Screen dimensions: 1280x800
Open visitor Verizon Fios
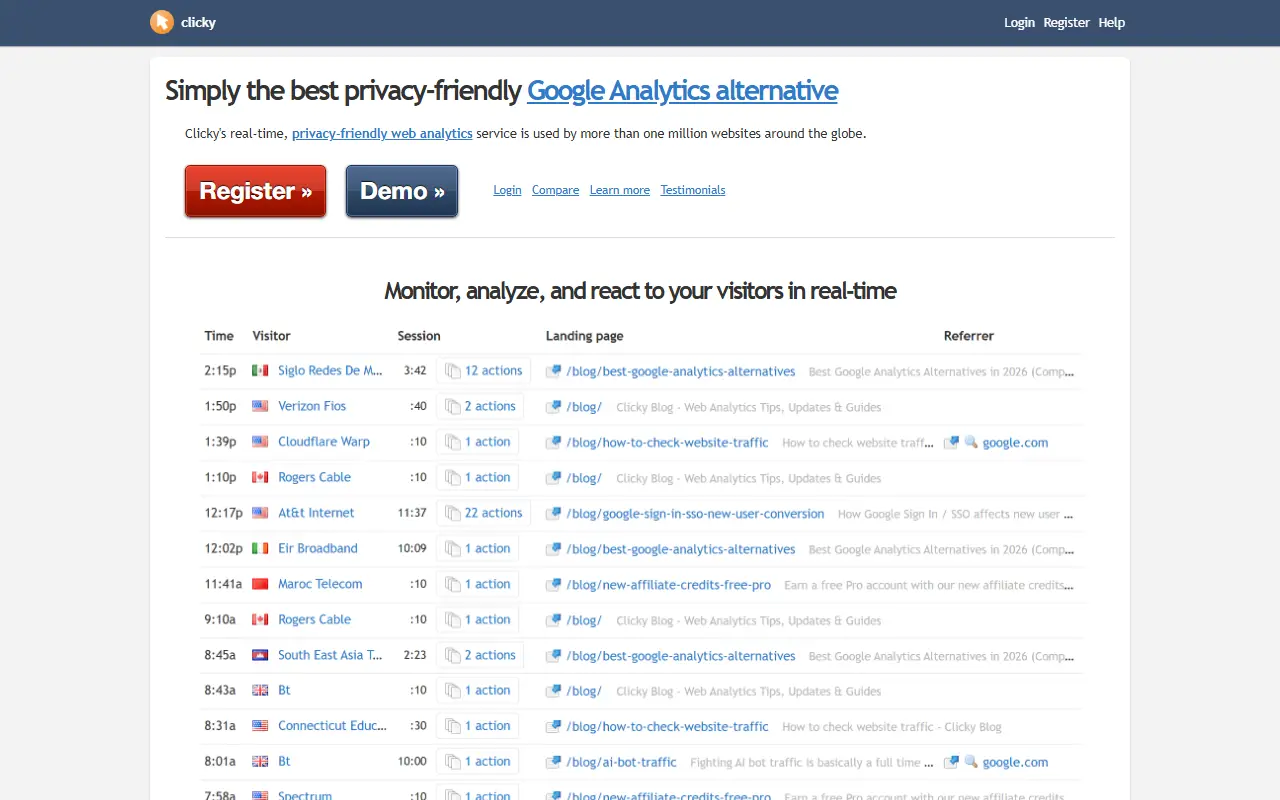[312, 406]
